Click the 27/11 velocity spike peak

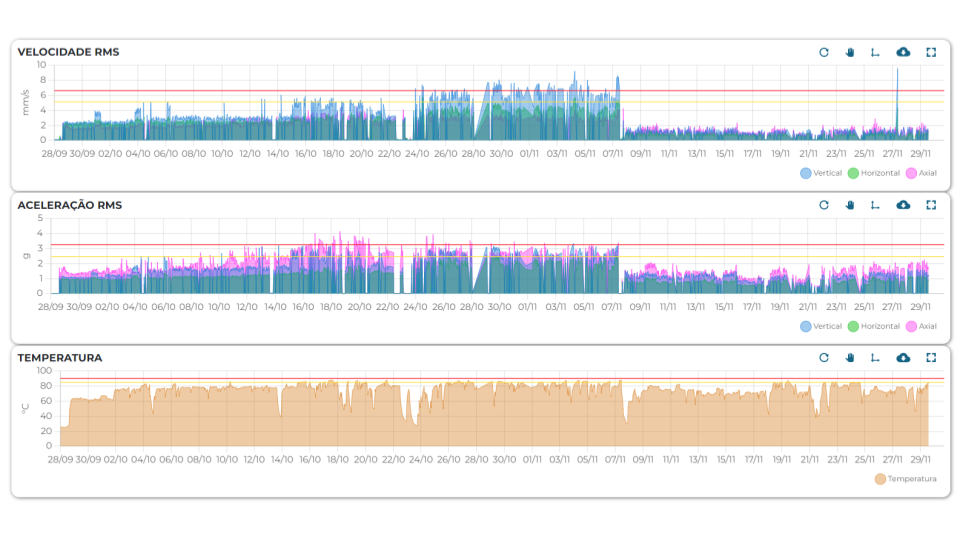click(x=898, y=70)
